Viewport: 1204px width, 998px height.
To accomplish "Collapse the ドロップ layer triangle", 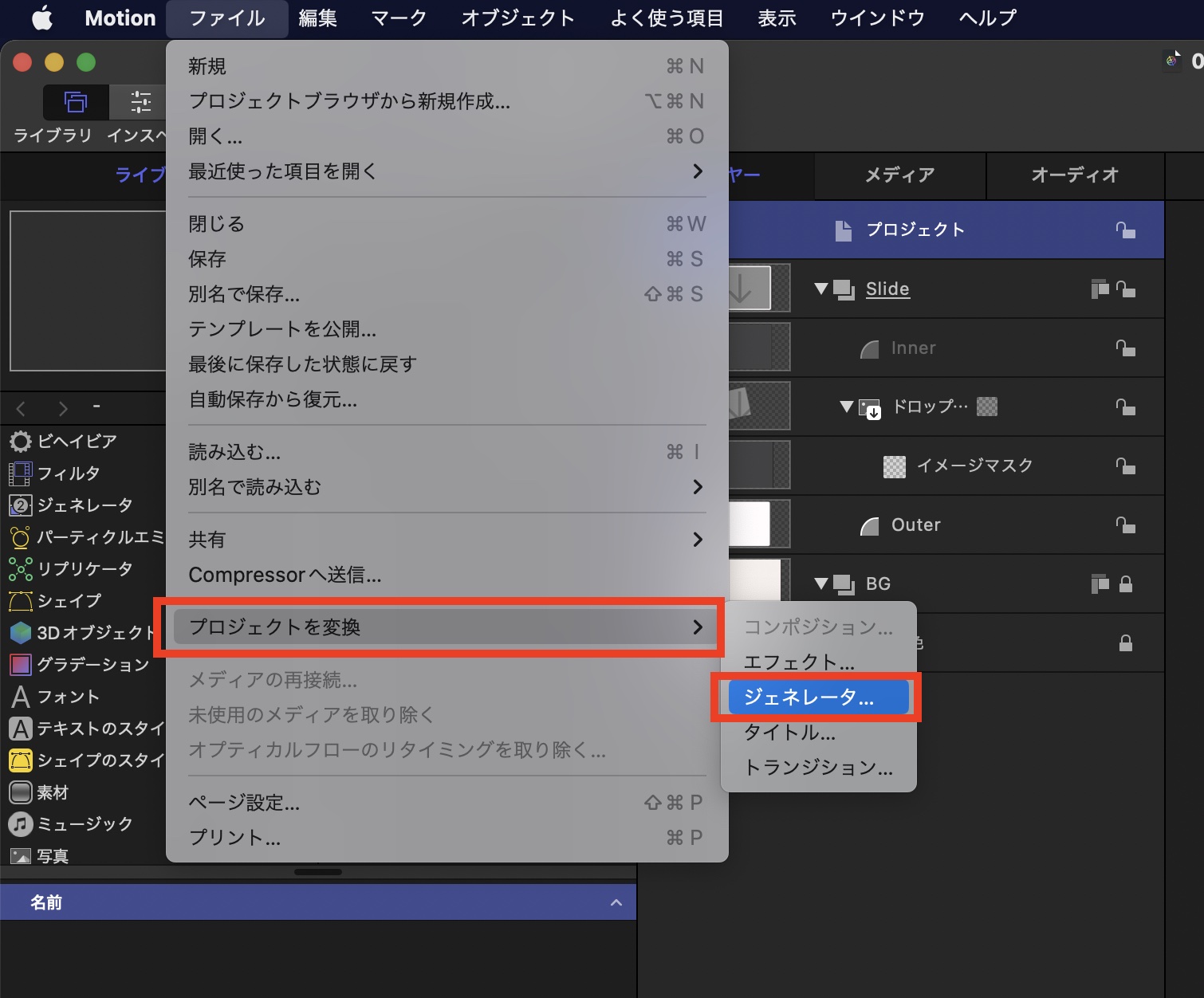I will (847, 407).
